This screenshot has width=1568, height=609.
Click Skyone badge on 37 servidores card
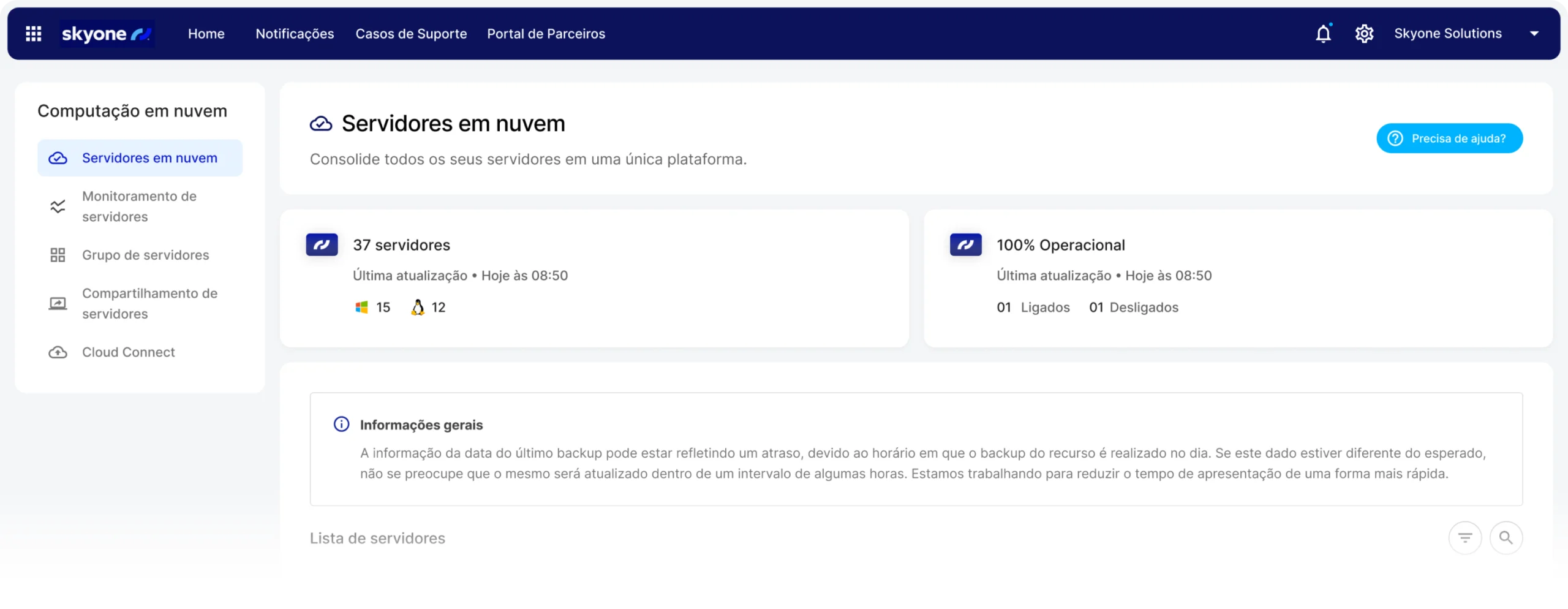[x=322, y=245]
